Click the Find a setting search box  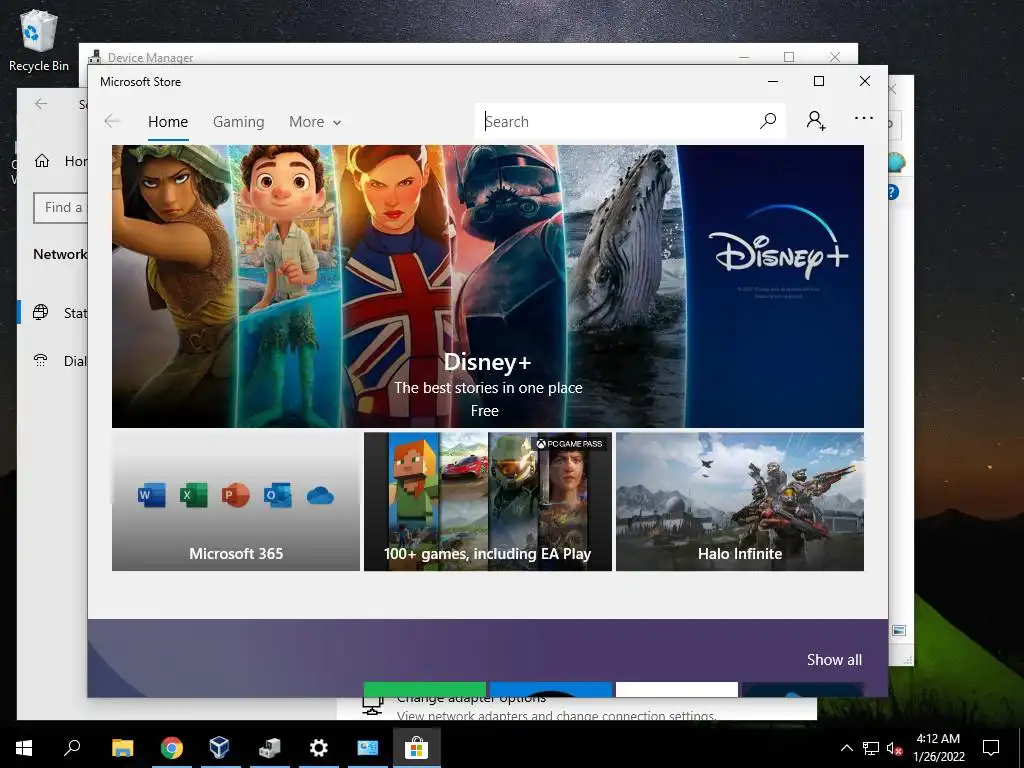60,208
